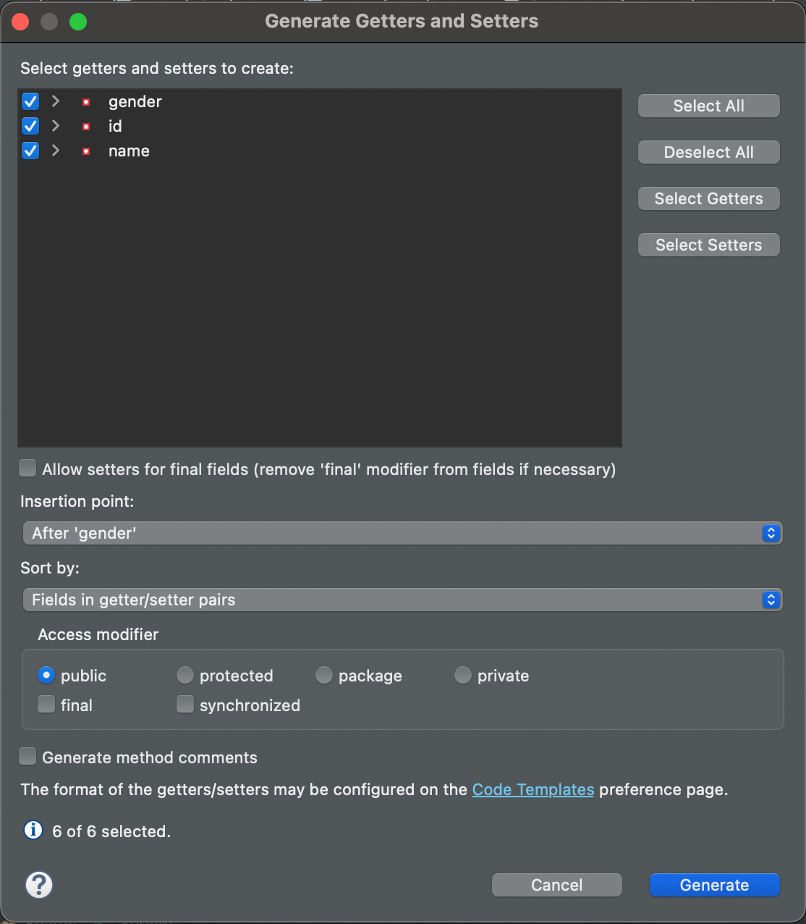
Task: Click the private field icon beside name
Action: 86,151
